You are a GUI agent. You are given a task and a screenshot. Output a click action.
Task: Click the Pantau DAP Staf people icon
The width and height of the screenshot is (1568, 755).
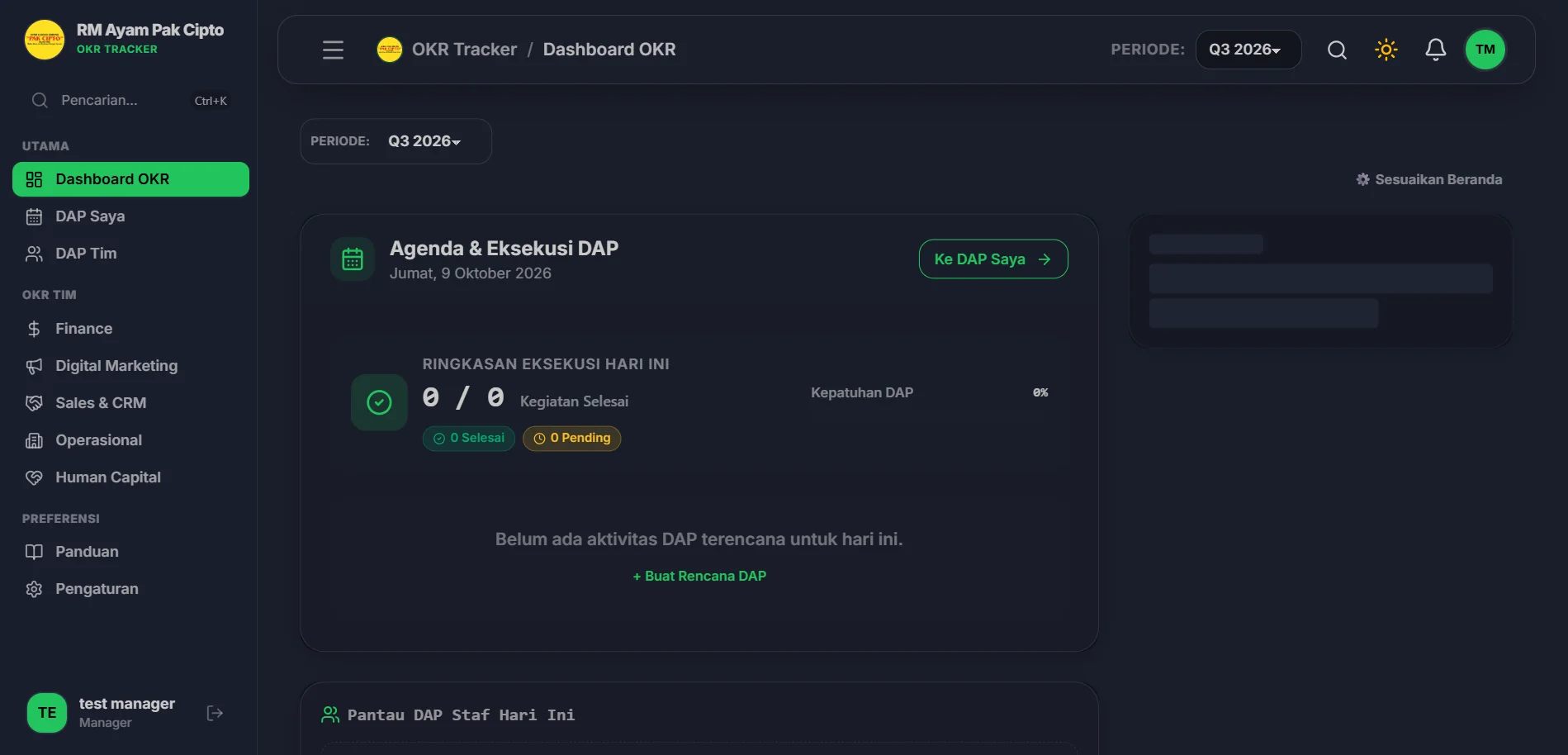[330, 715]
